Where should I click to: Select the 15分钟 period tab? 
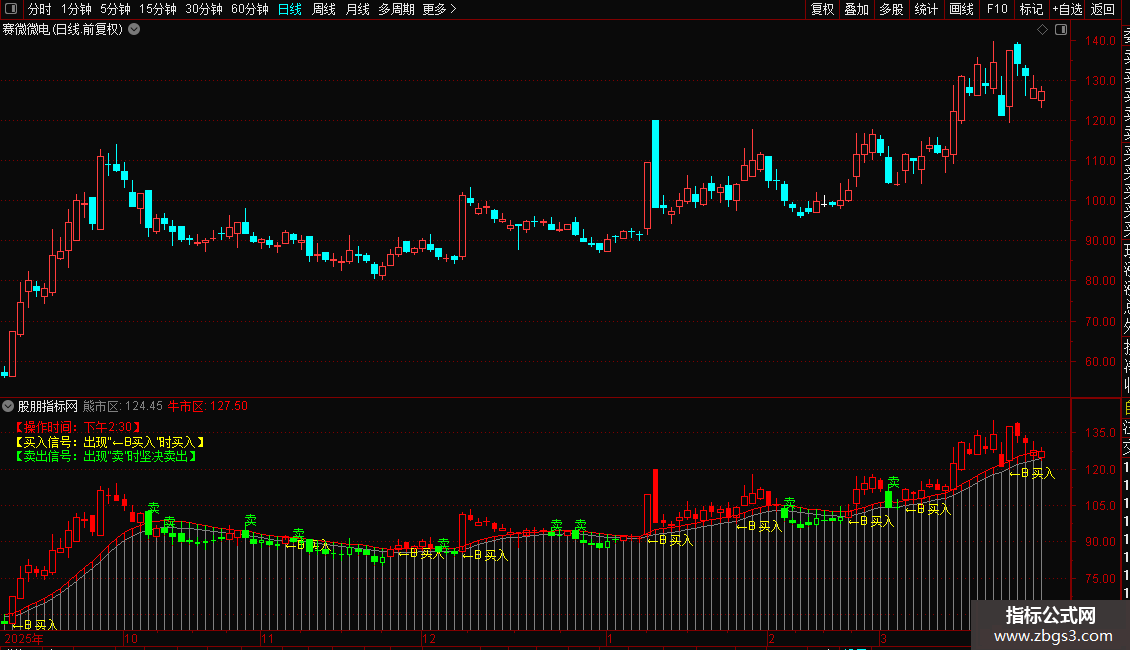pos(158,9)
